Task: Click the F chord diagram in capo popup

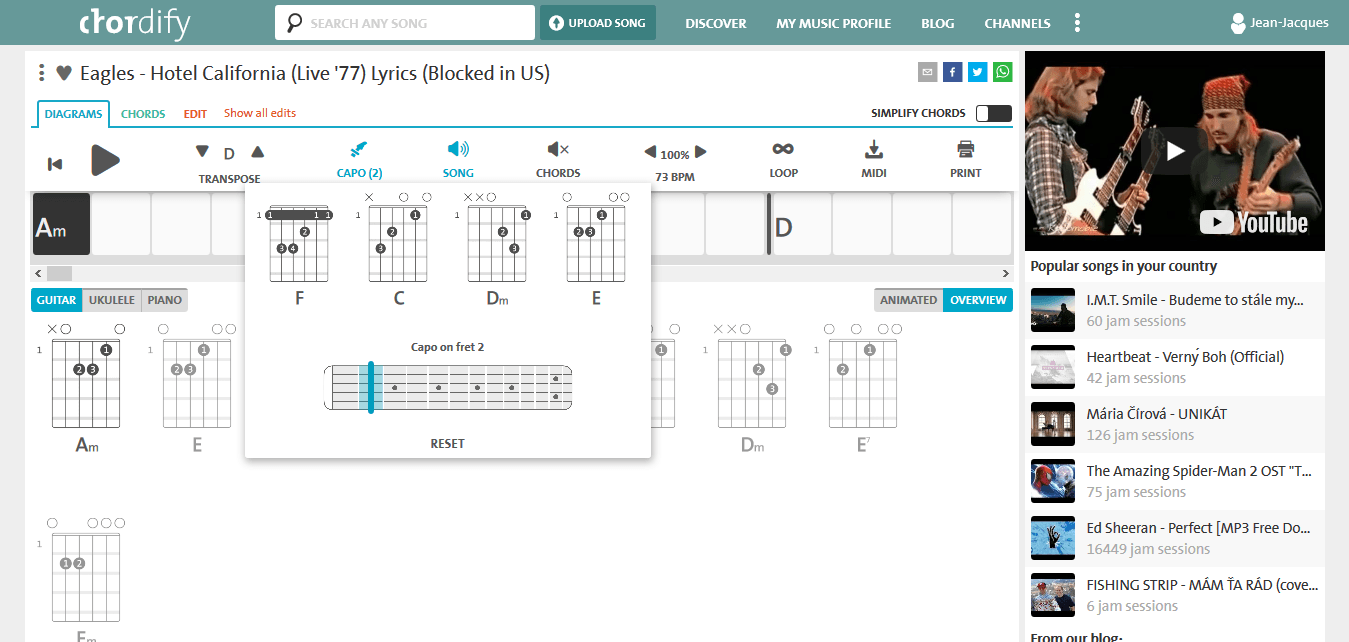Action: coord(299,249)
